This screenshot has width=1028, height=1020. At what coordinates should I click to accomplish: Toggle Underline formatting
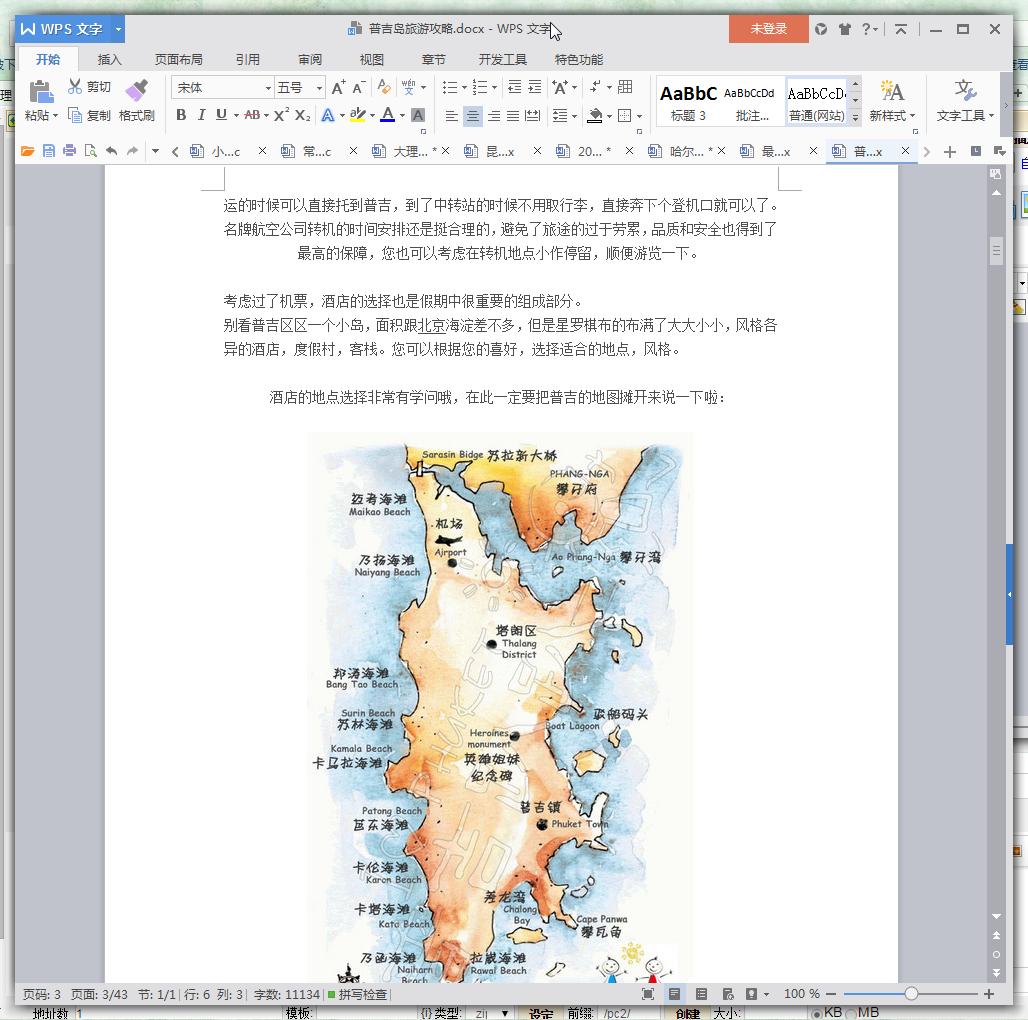tap(222, 115)
